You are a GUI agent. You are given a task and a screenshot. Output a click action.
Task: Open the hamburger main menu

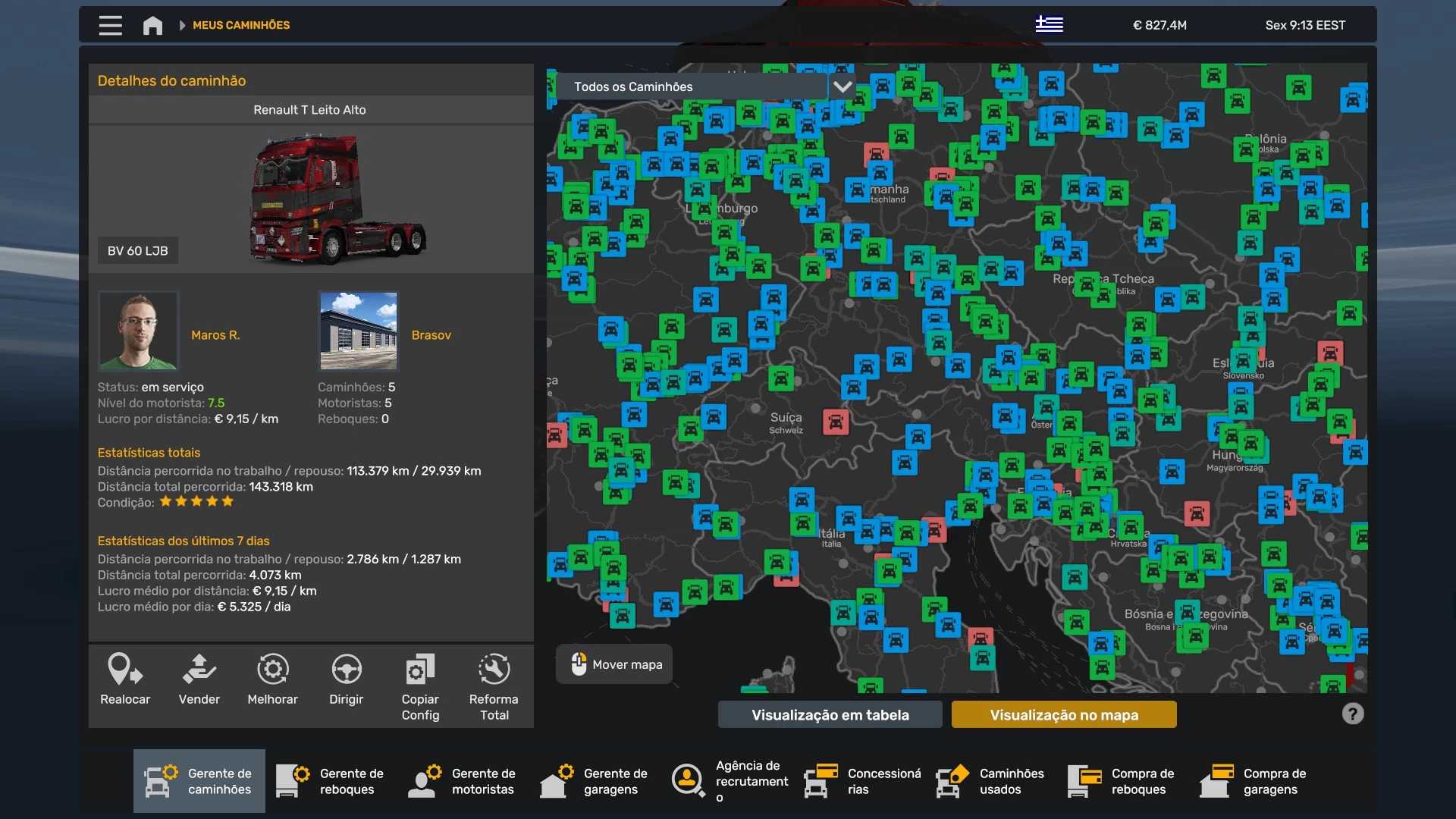point(110,25)
